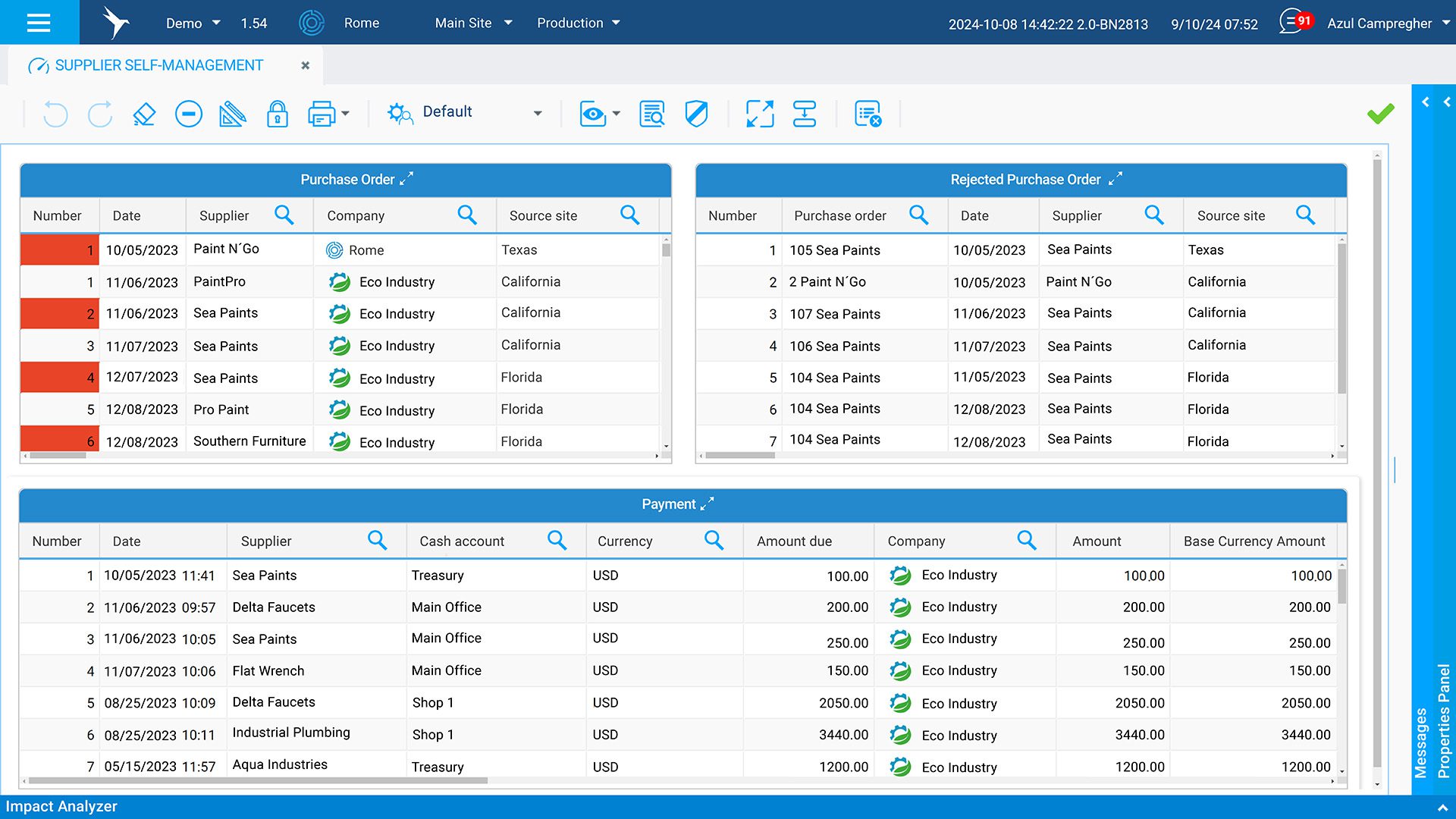Open the Default view dropdown
The width and height of the screenshot is (1456, 819).
[x=538, y=114]
